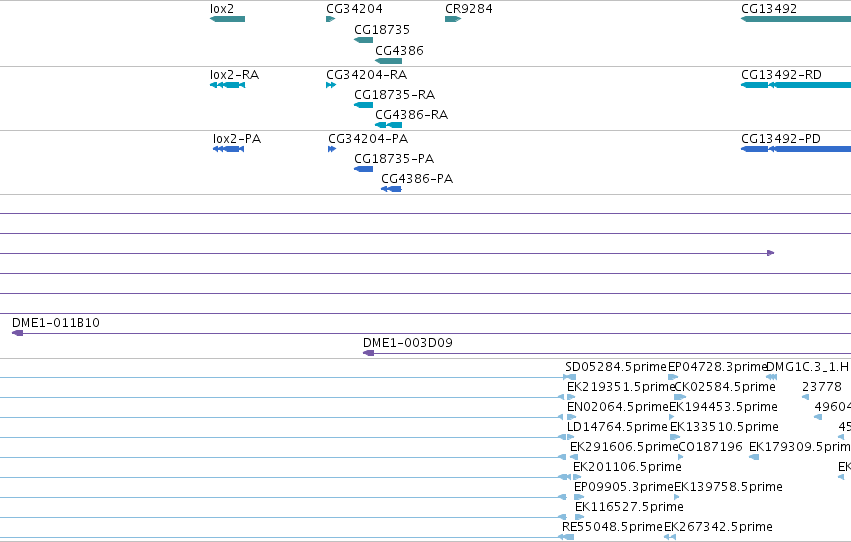Click the CG34204-RA transcript glyph
This screenshot has width=851, height=542.
331,85
